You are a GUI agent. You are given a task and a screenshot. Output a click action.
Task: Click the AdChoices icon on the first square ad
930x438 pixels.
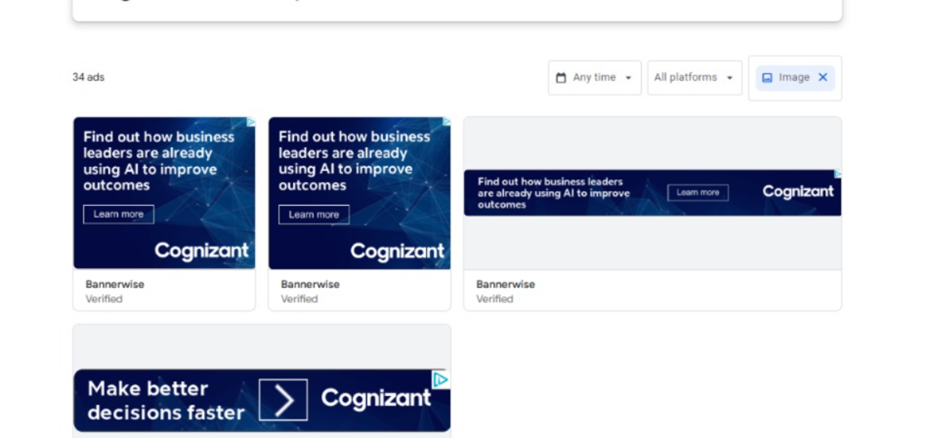point(251,122)
